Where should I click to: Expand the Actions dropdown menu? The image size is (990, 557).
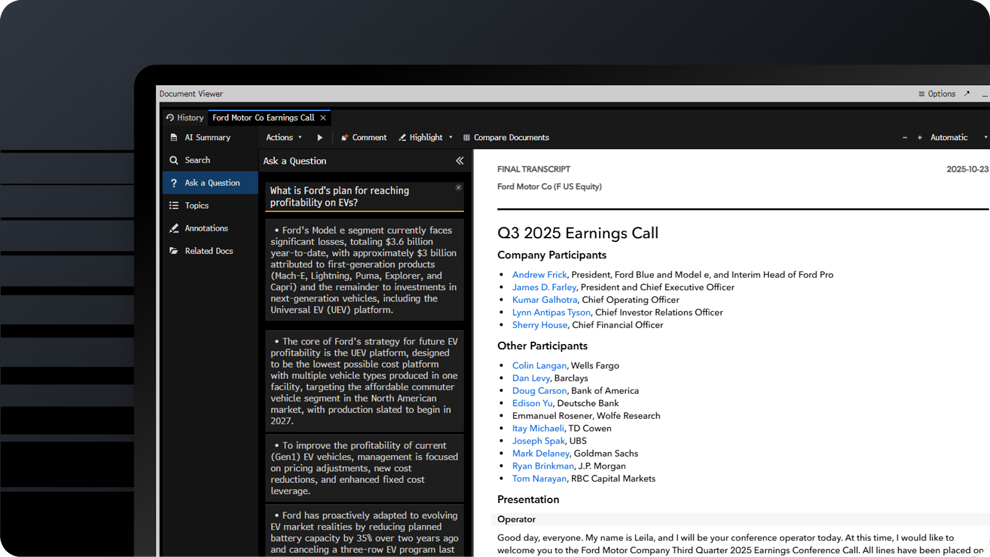point(283,138)
